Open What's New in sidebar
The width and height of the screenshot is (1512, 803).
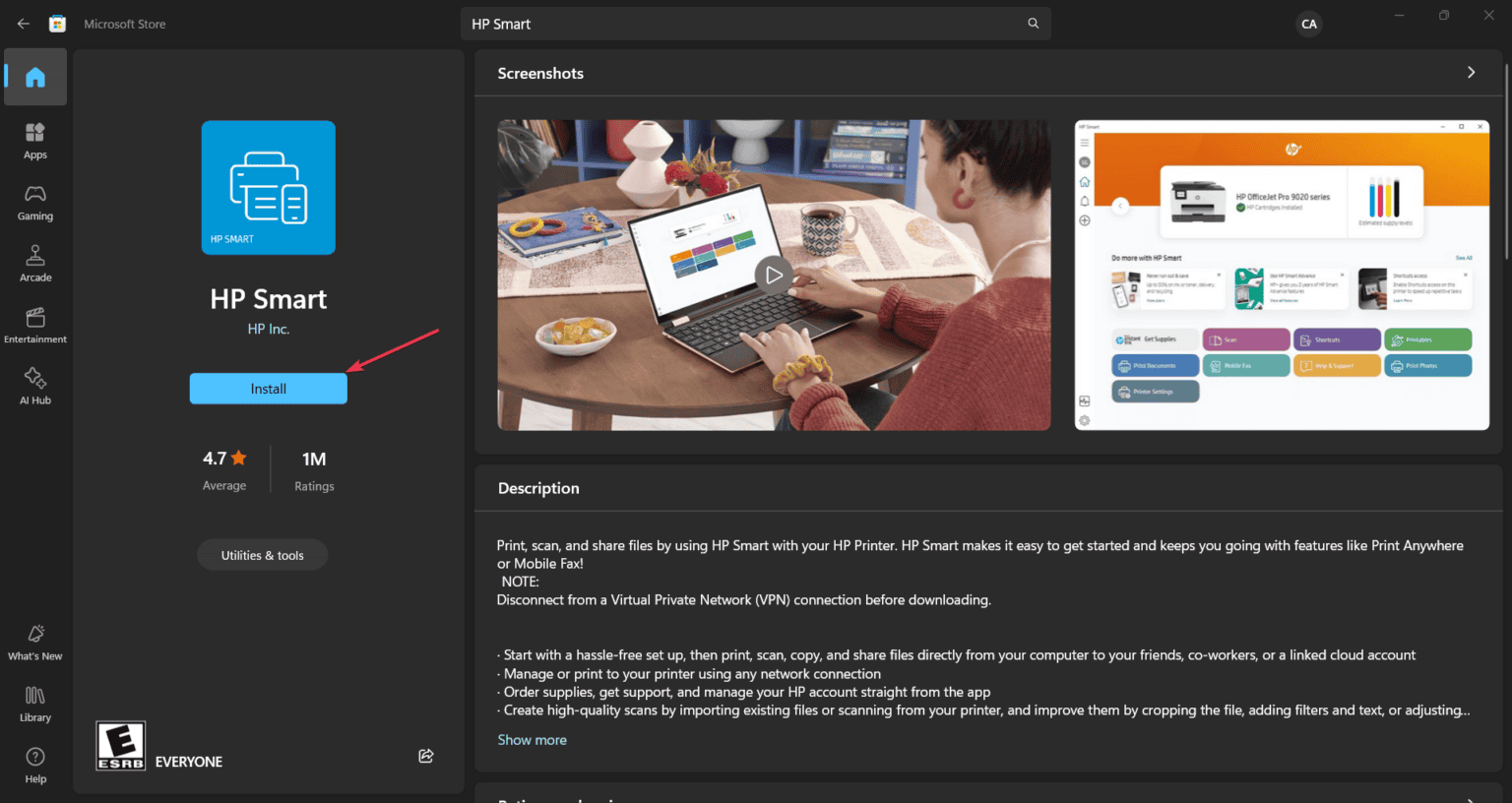click(35, 643)
